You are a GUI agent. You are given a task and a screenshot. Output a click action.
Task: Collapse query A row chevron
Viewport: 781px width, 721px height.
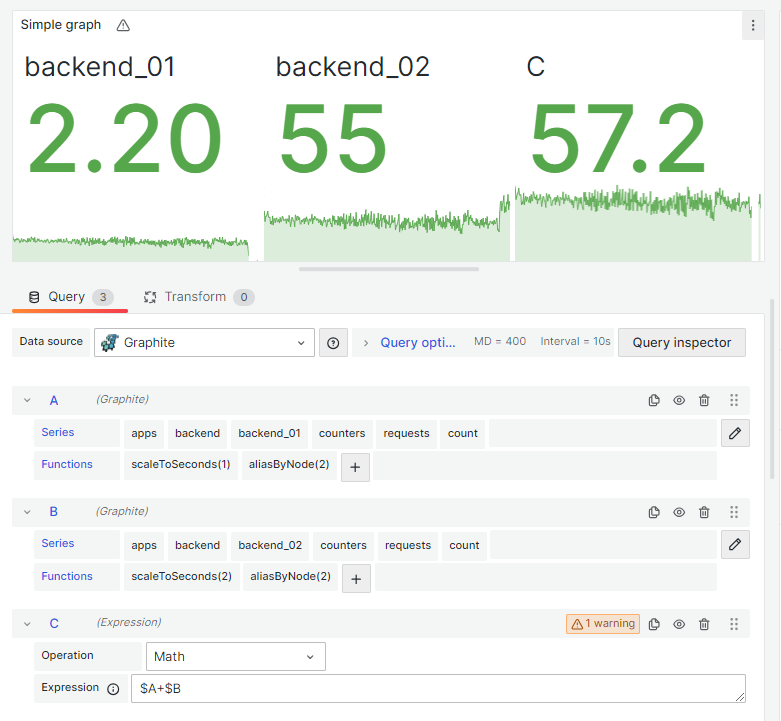(27, 400)
